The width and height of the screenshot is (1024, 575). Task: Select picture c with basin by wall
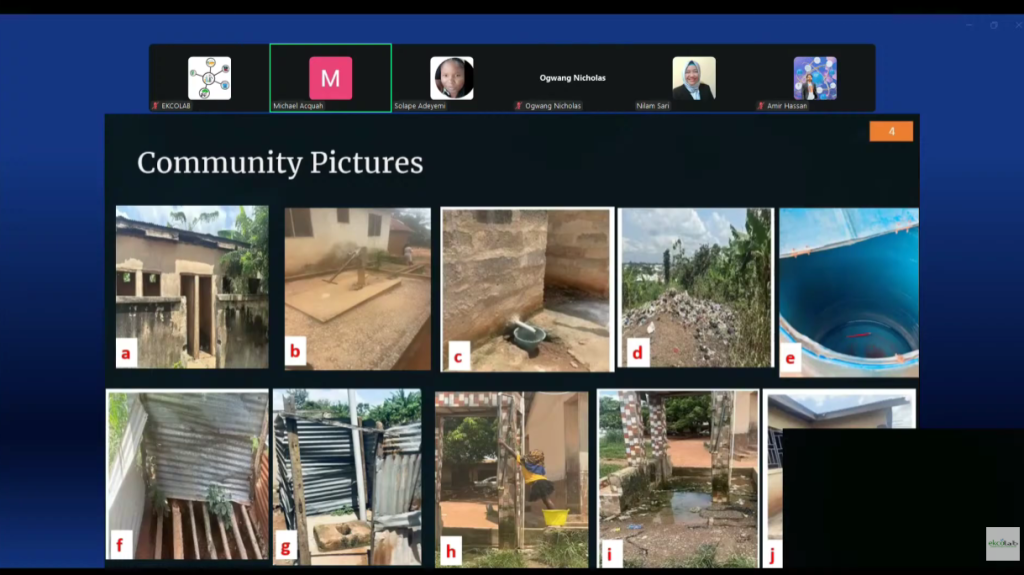point(526,289)
